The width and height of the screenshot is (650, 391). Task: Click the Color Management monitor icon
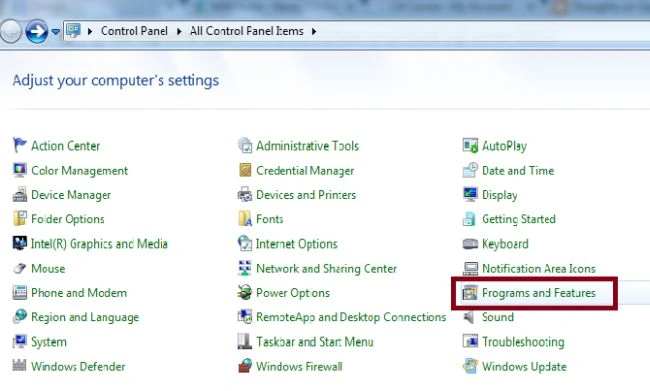pos(19,170)
